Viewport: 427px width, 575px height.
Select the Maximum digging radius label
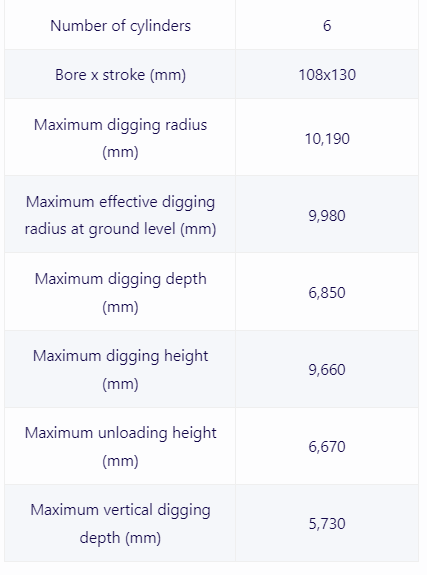click(x=120, y=138)
